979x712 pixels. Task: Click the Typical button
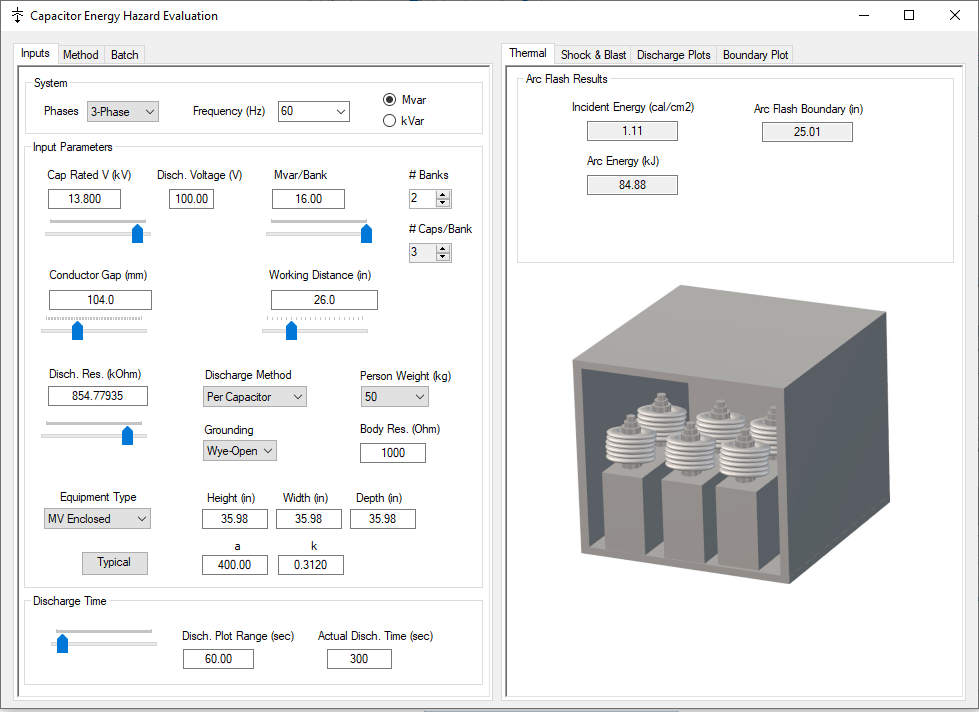[x=114, y=563]
